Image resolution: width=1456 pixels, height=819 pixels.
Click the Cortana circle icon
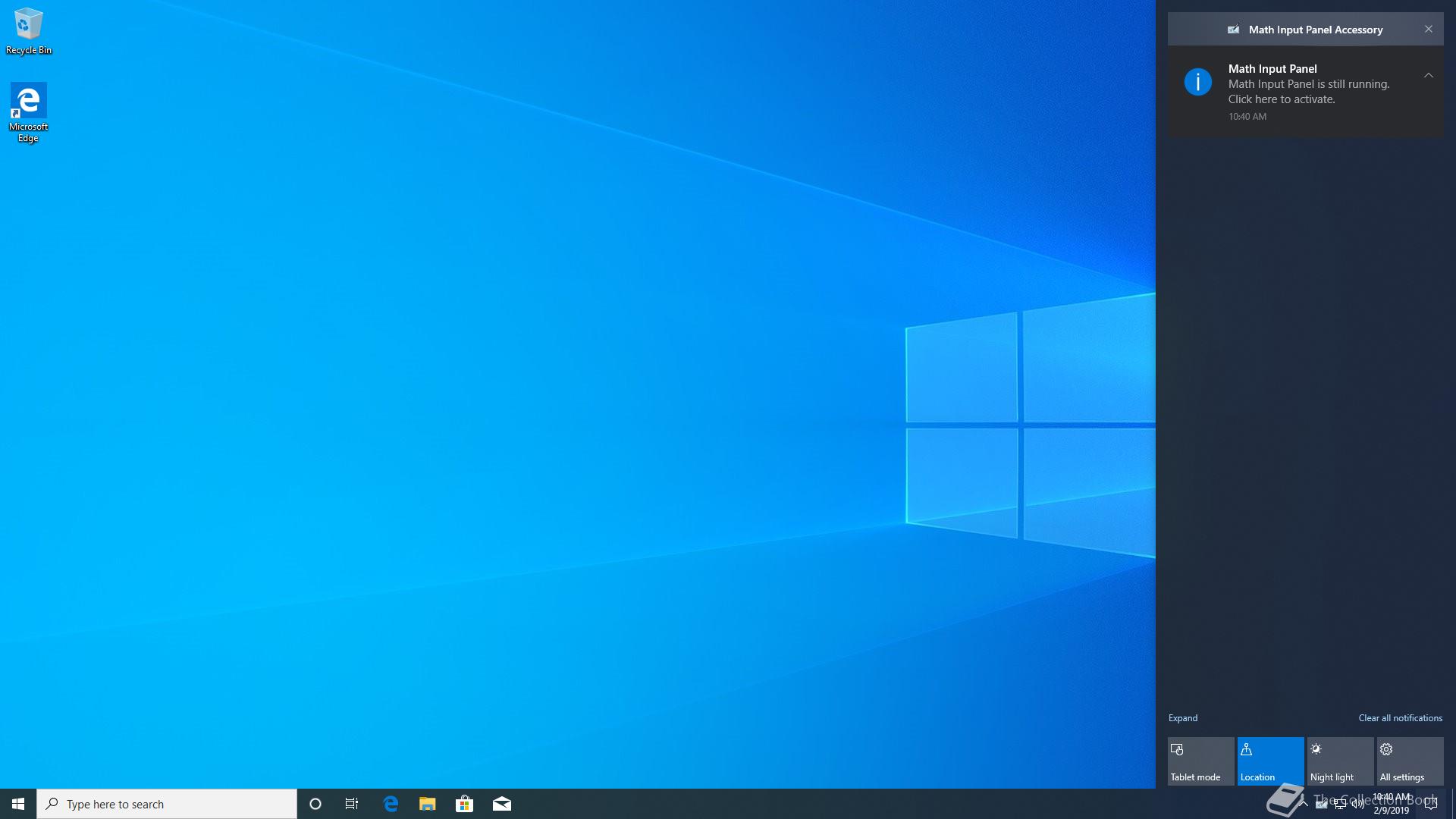[315, 804]
